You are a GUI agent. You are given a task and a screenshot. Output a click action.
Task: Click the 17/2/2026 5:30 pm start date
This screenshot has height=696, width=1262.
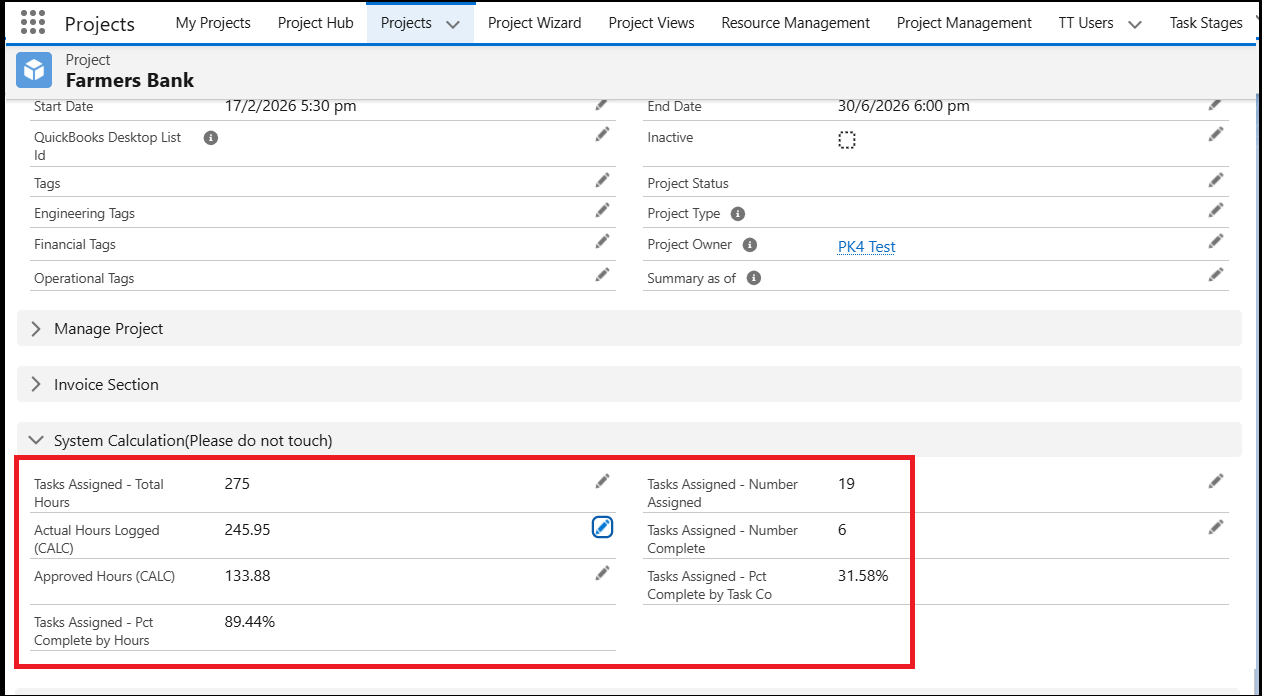[290, 106]
